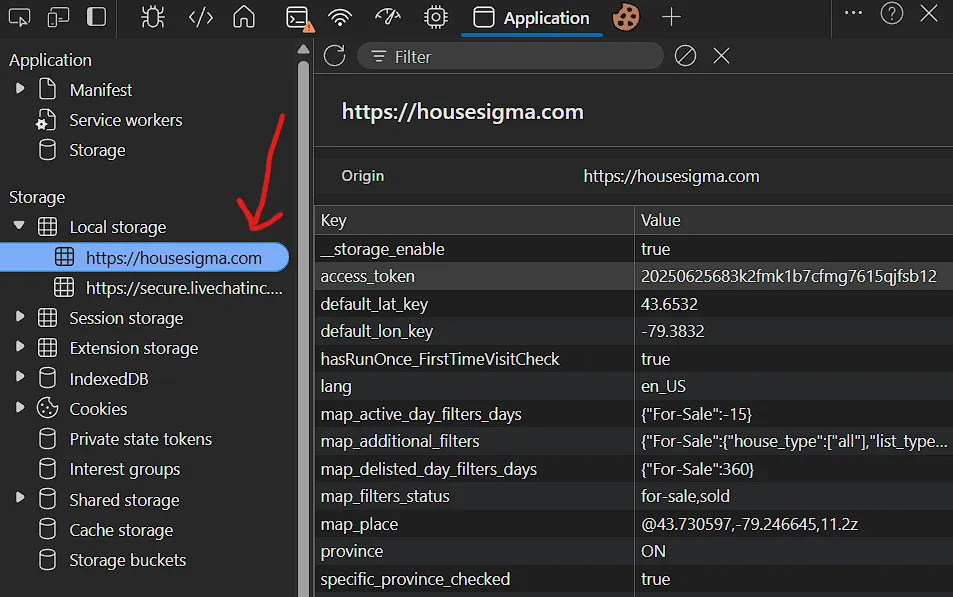This screenshot has height=597, width=953.
Task: Open the Performance gauge tool
Action: point(387,17)
